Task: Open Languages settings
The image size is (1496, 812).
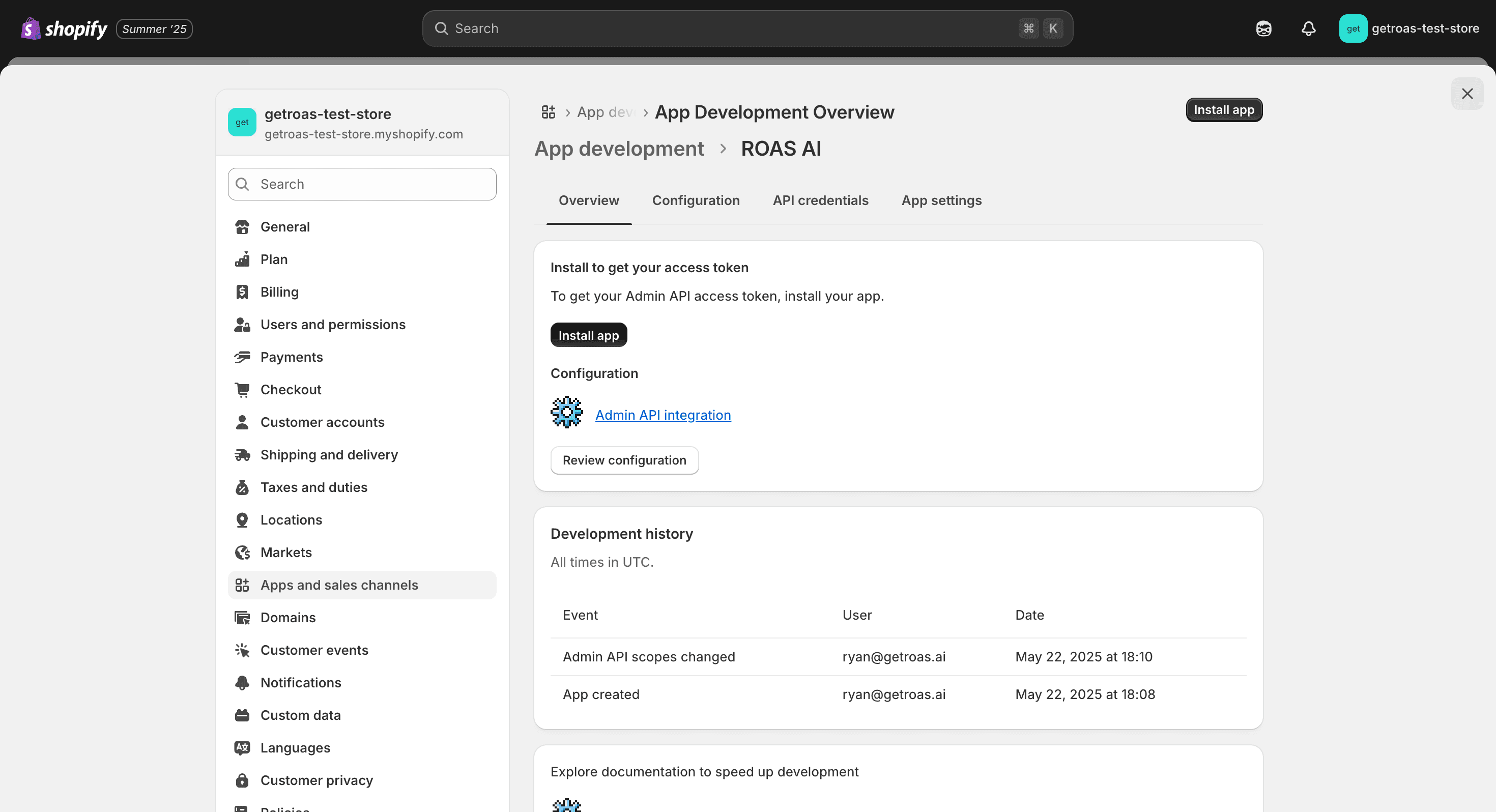Action: pos(362,747)
